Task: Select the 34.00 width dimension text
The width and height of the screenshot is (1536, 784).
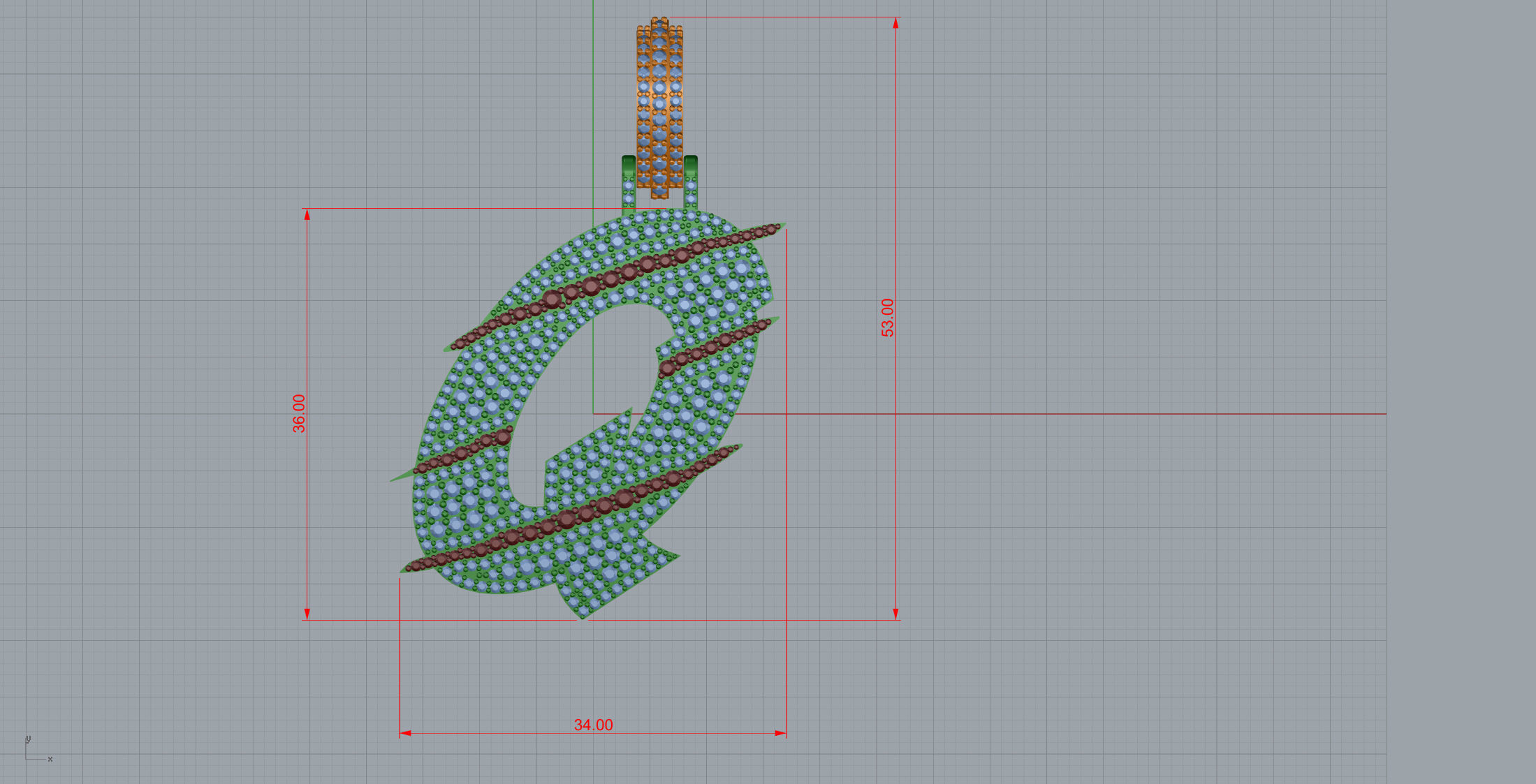Action: pos(593,725)
